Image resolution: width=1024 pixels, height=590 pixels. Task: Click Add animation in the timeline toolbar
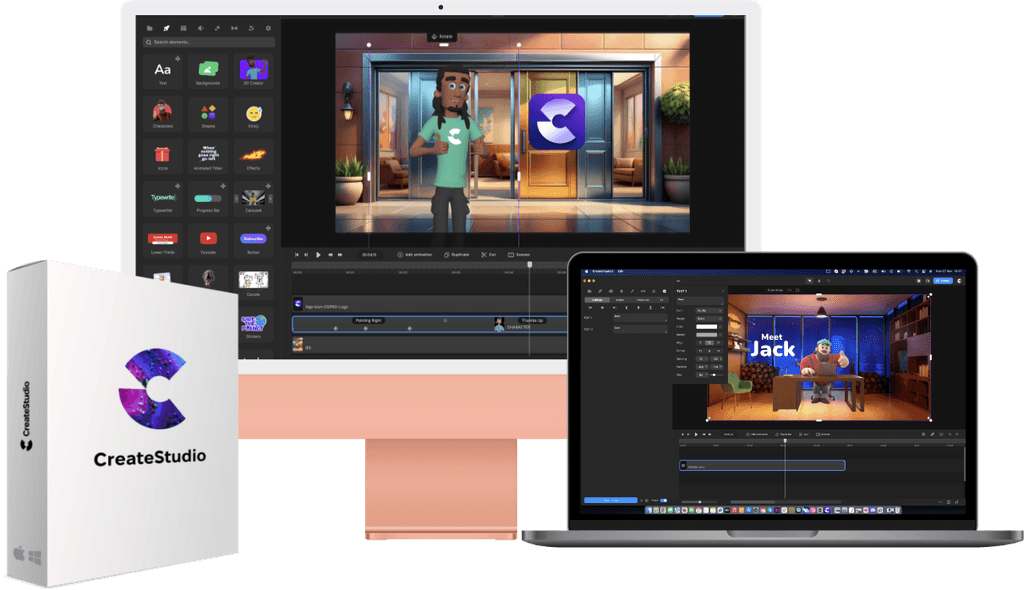pos(415,254)
